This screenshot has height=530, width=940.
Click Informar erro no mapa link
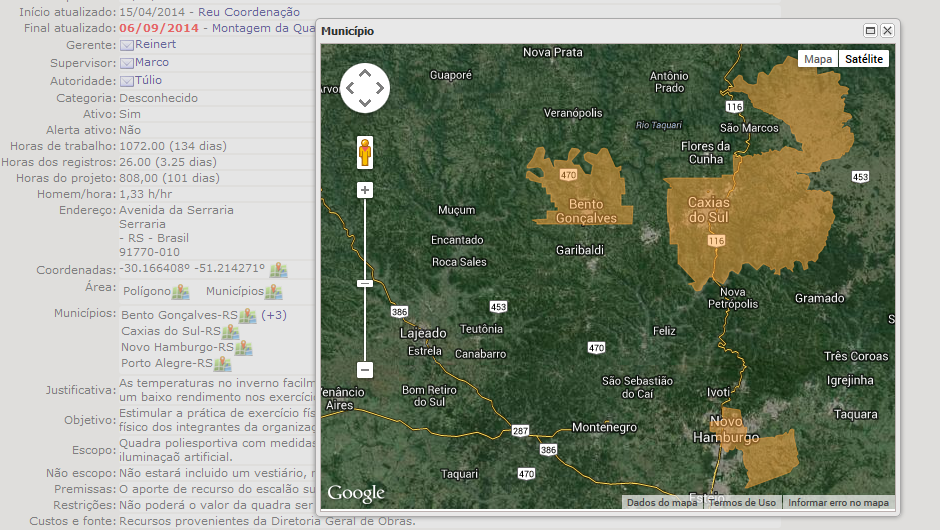(x=838, y=503)
